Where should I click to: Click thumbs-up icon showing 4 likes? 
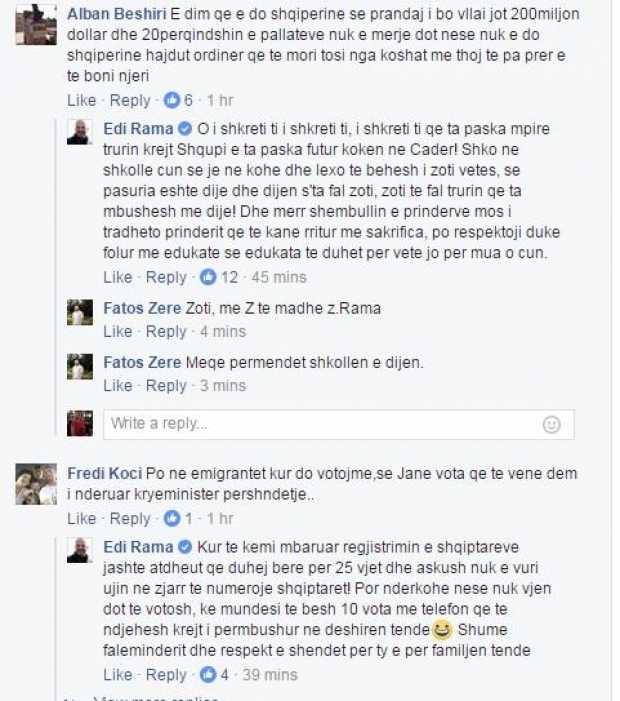pyautogui.click(x=208, y=675)
